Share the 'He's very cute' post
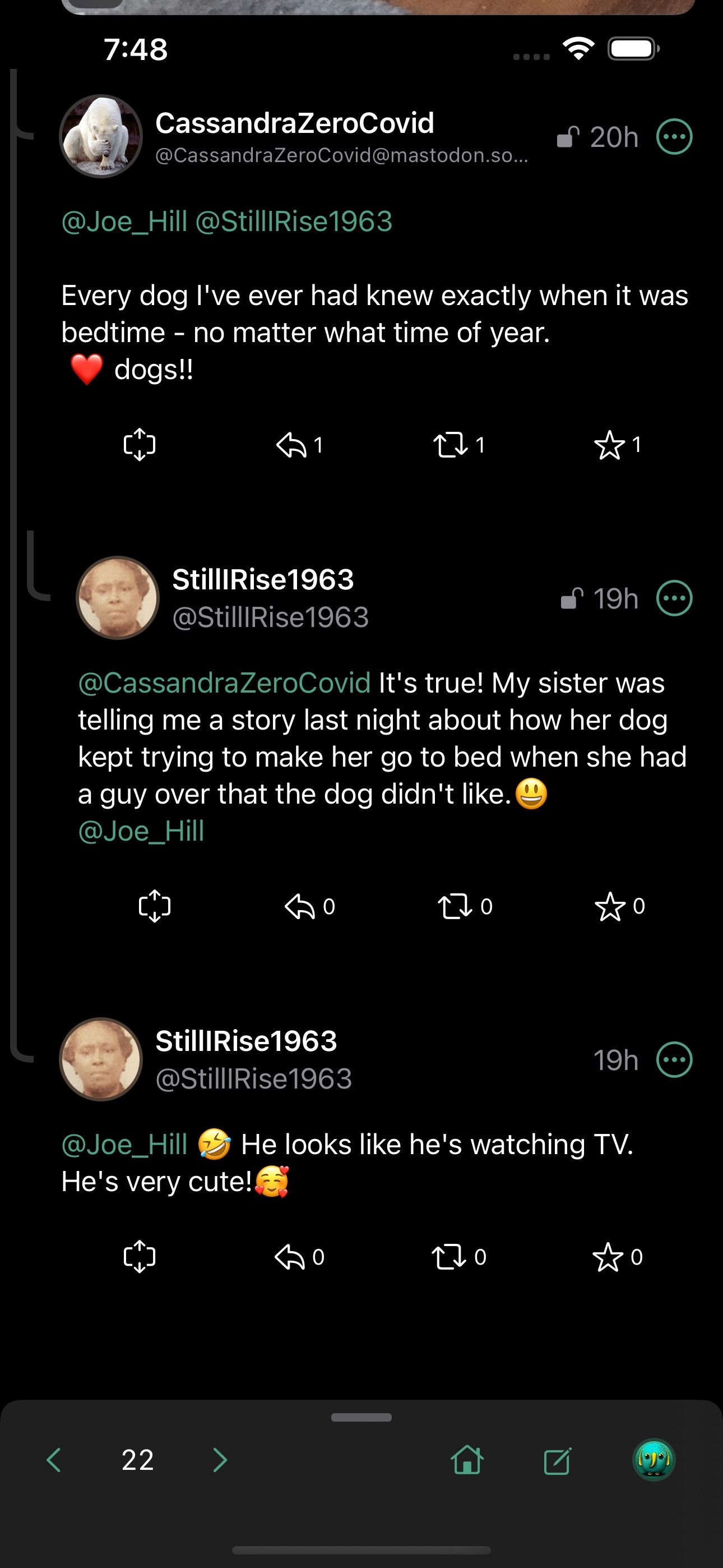Screen dimensions: 723x1568 (140, 1257)
